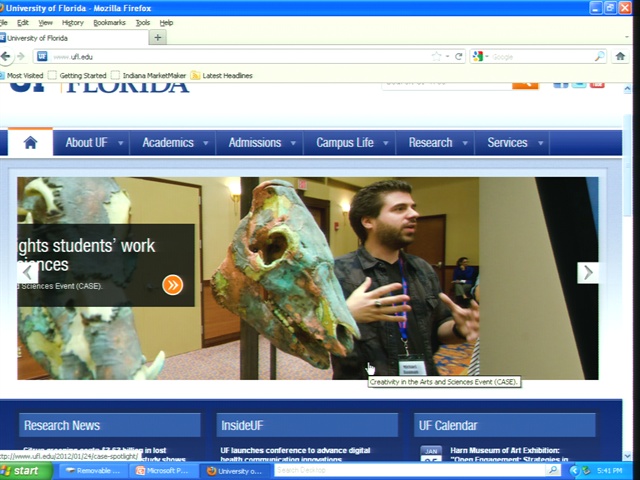Open the search engine selector dropdown
This screenshot has height=480, width=640.
487,56
